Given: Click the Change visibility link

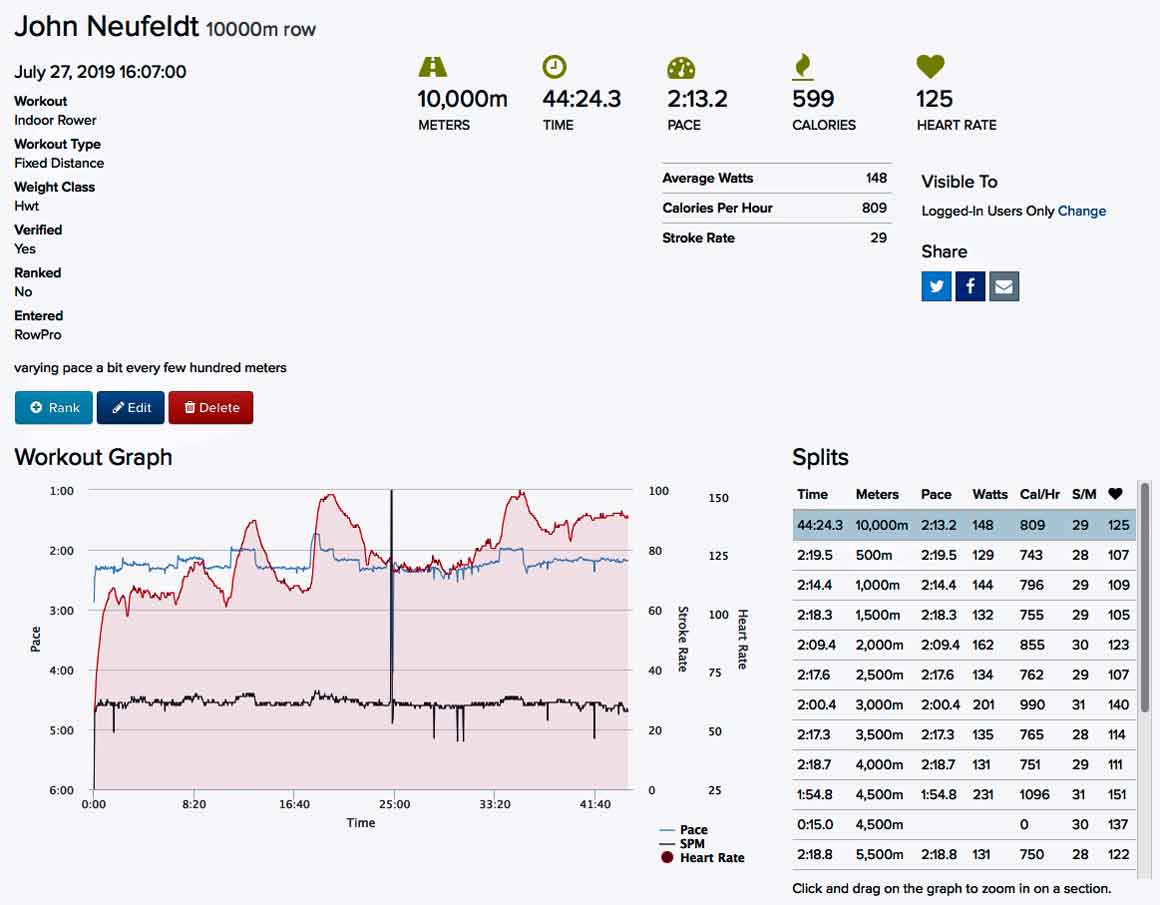Looking at the screenshot, I should [x=1082, y=211].
